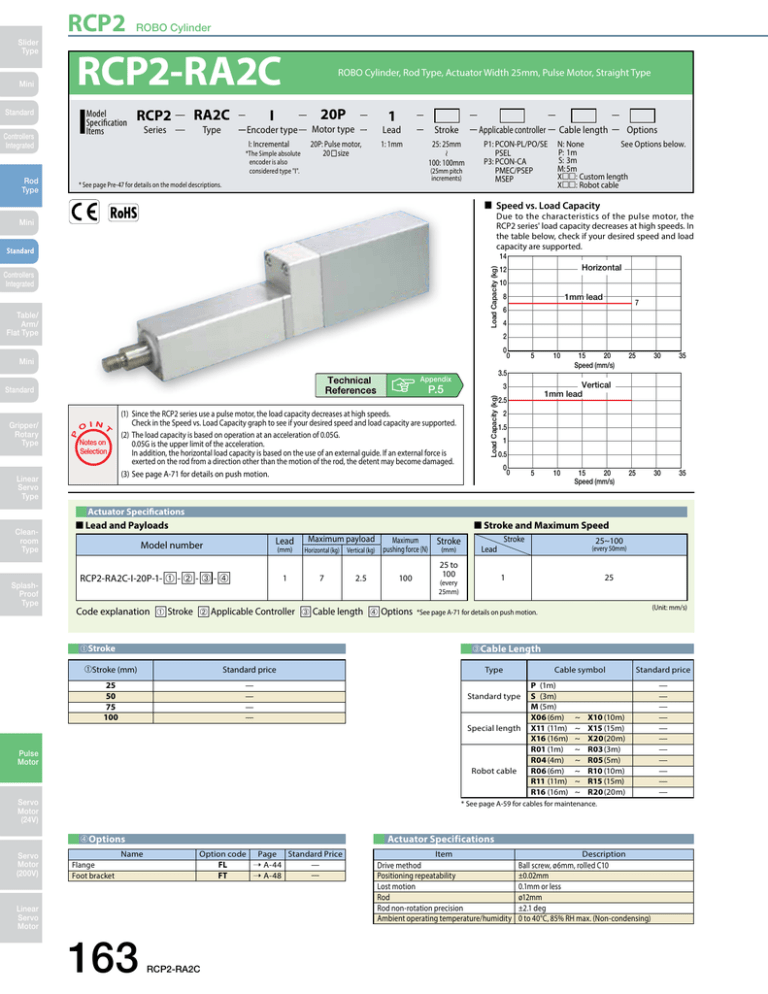
Task: Click the stroke 25 row in Stroke table
Action: 207,686
